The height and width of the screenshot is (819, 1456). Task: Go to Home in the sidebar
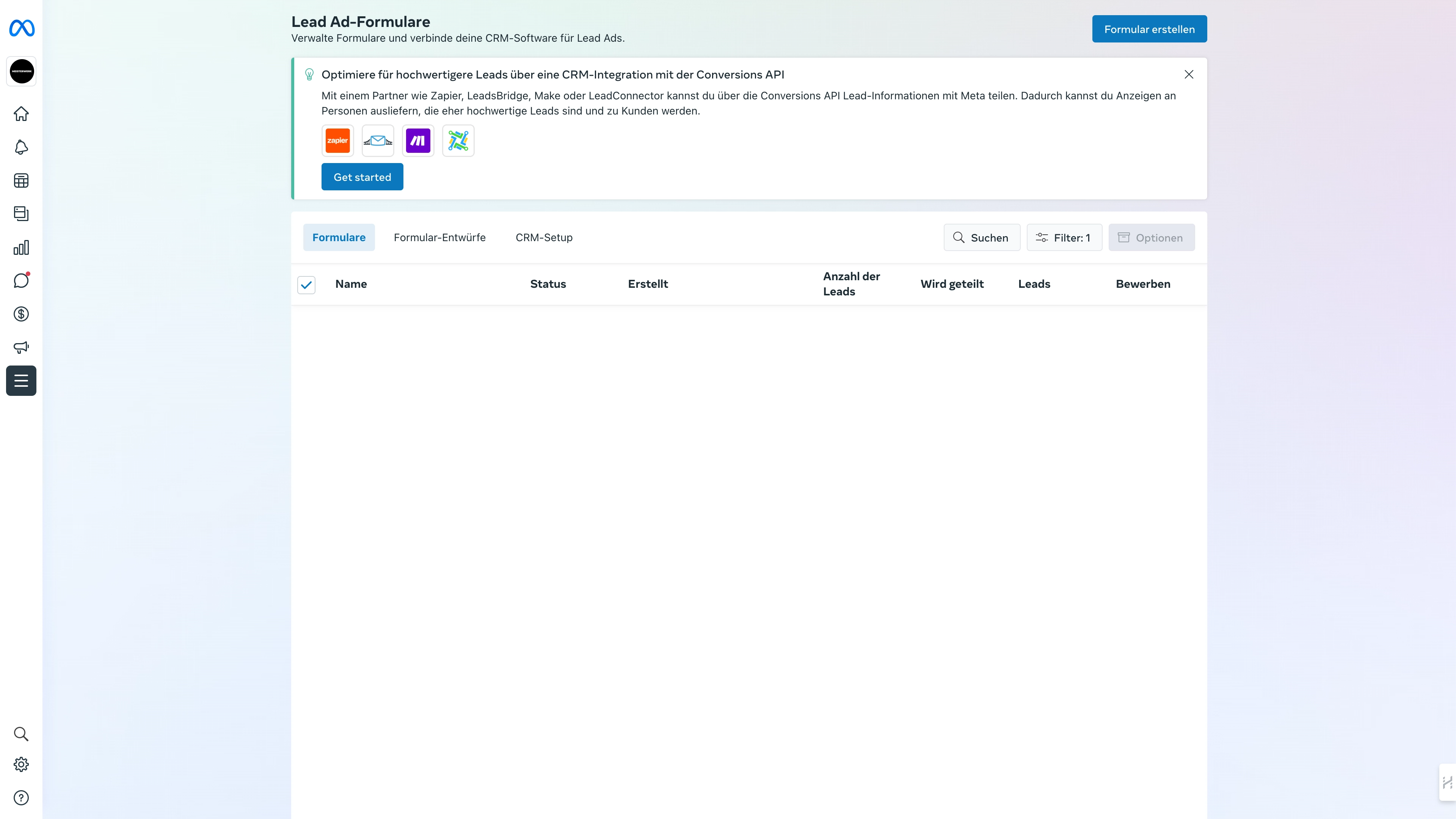pos(22,114)
